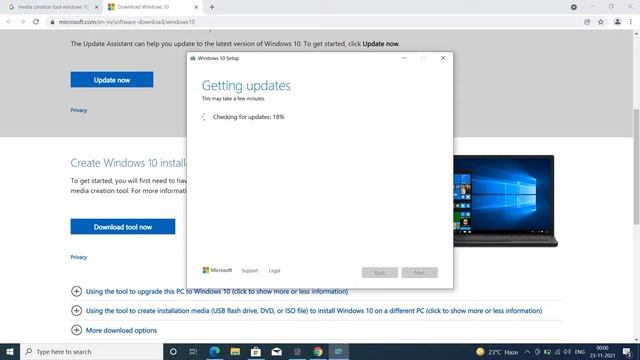Click the Next button in Setup dialog
Image resolution: width=640 pixels, height=360 pixels.
(x=419, y=272)
